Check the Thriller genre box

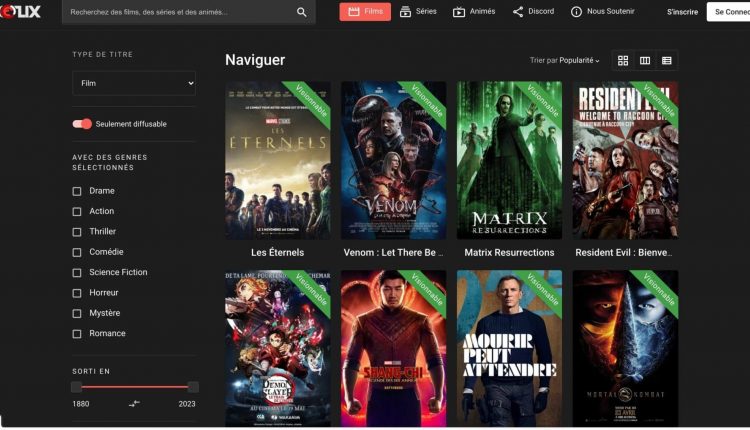(x=77, y=232)
